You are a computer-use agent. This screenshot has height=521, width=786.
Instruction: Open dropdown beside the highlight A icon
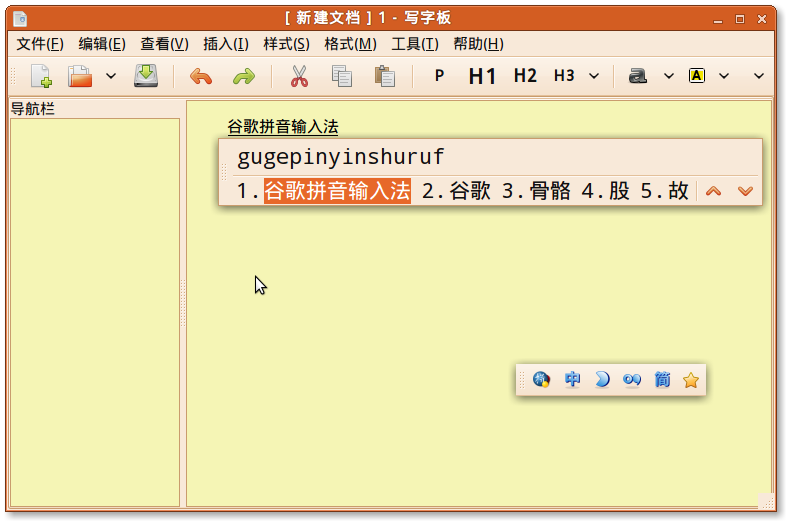pos(724,76)
